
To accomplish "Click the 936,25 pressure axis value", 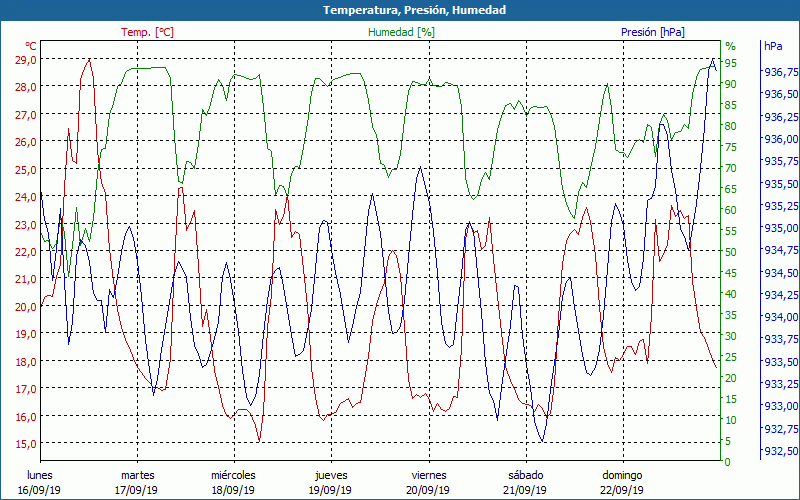I will [x=781, y=117].
